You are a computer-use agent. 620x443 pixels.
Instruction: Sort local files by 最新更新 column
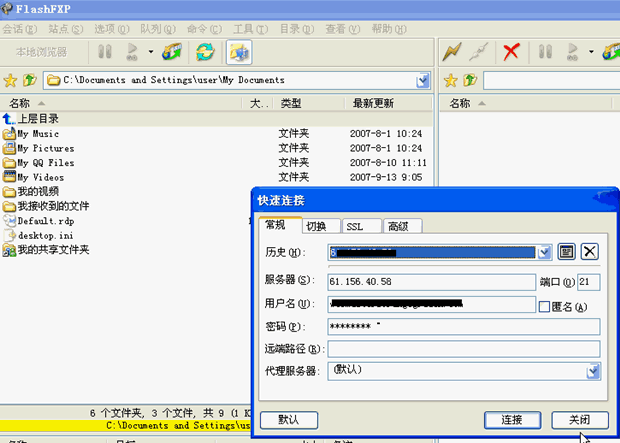[389, 103]
